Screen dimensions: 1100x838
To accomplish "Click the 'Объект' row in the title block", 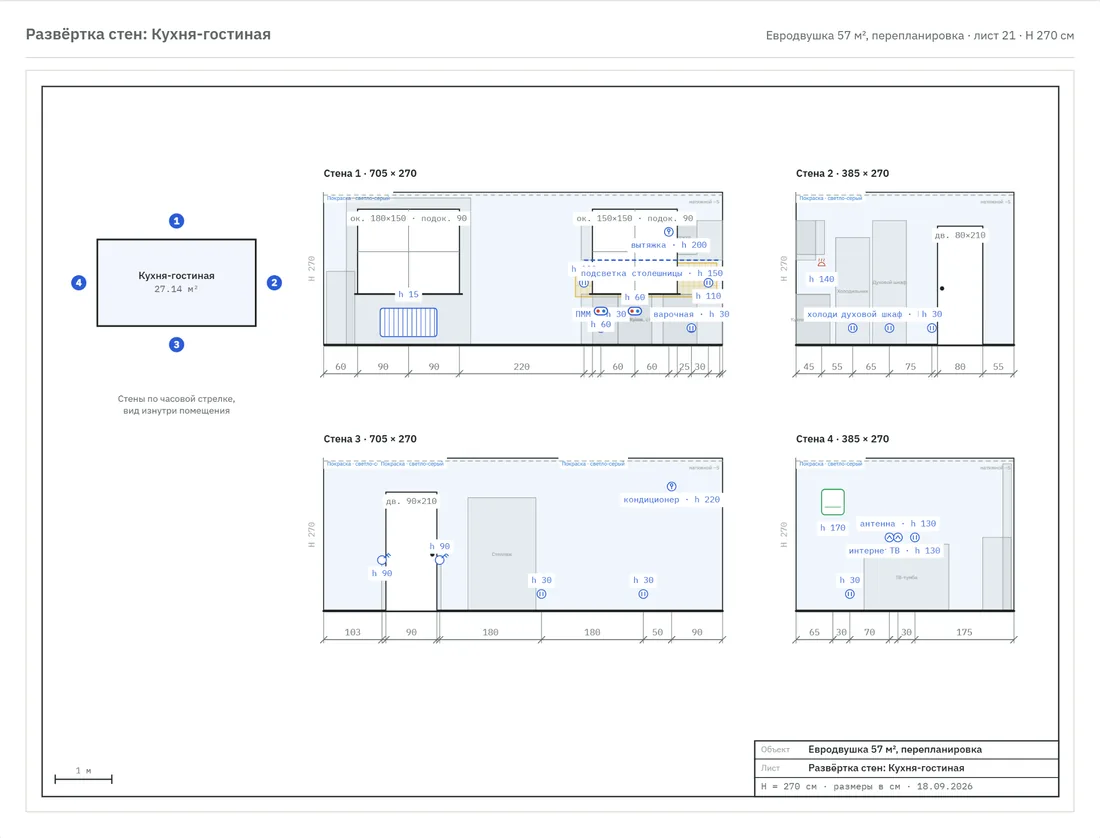I will [906, 750].
